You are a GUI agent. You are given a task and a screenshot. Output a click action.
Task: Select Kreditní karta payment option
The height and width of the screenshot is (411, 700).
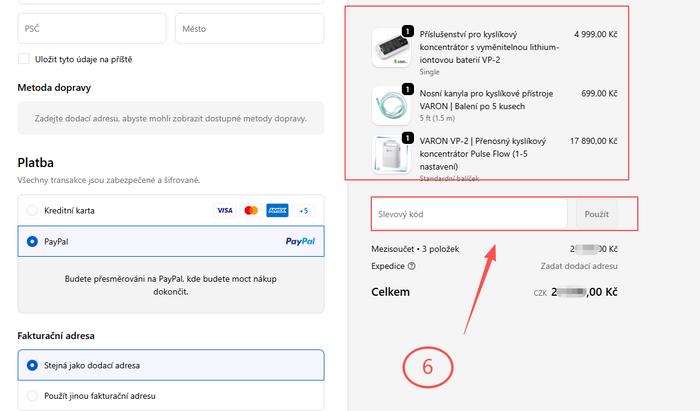click(33, 211)
